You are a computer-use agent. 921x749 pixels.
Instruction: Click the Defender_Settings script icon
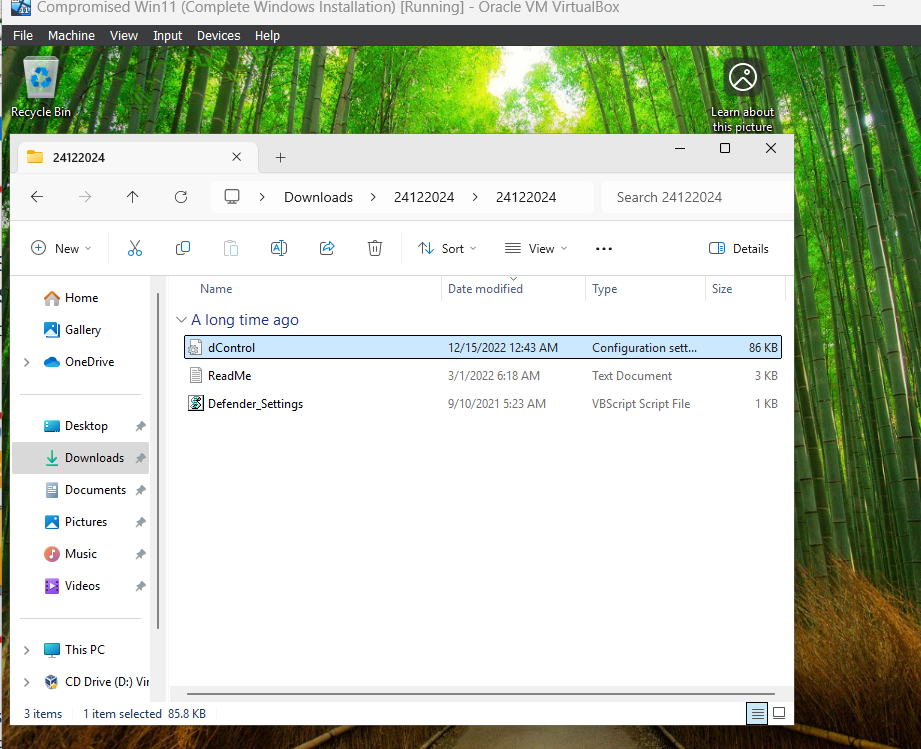tap(196, 404)
